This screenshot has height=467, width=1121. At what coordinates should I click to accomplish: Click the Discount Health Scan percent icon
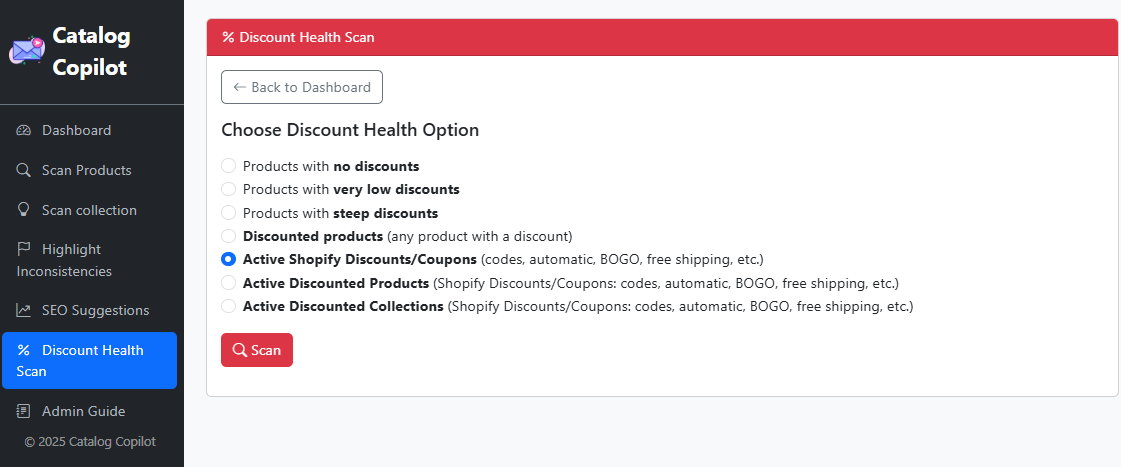[24, 351]
